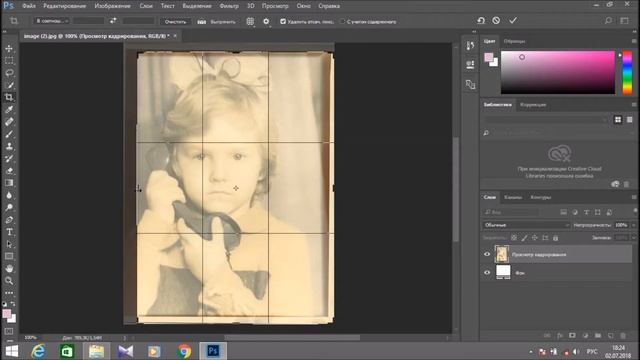Pick a color in the color field

pos(558,73)
